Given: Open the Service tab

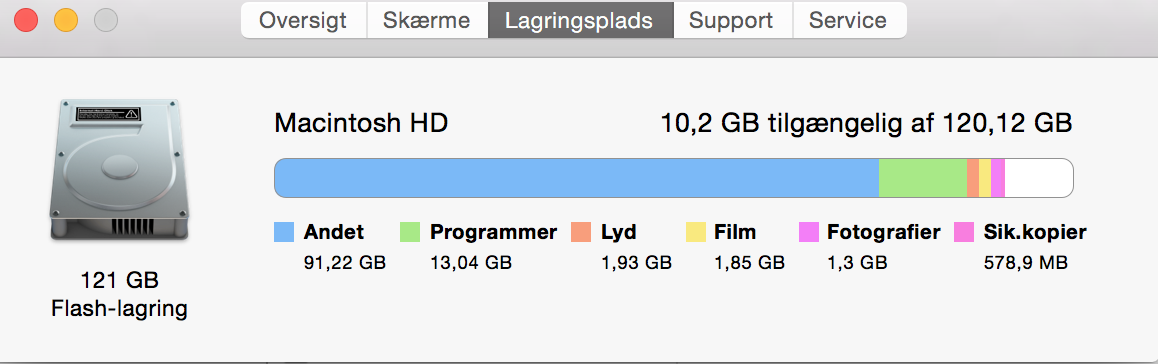Looking at the screenshot, I should click(x=849, y=20).
